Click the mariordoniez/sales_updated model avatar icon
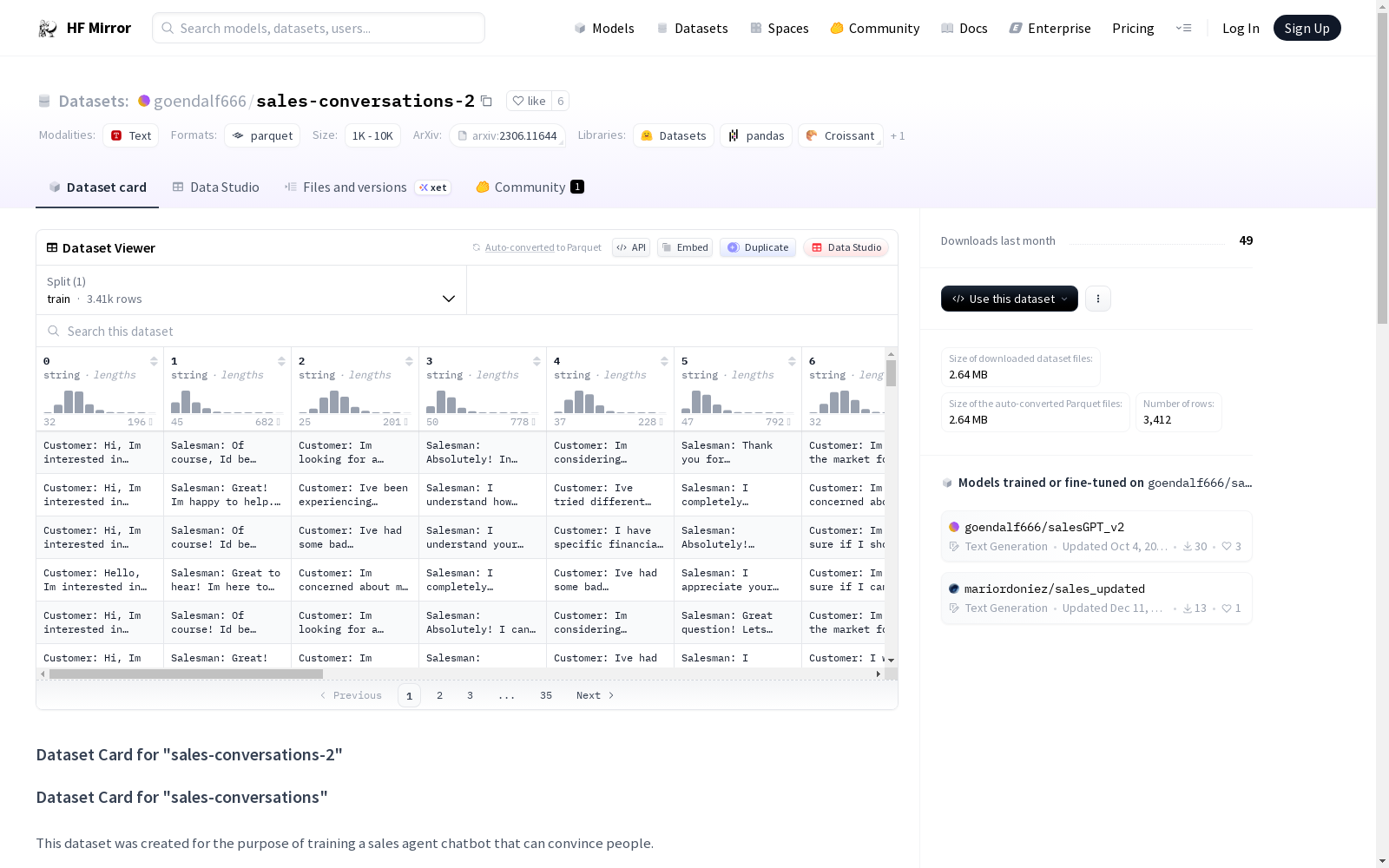Image resolution: width=1389 pixels, height=868 pixels. pos(954,589)
